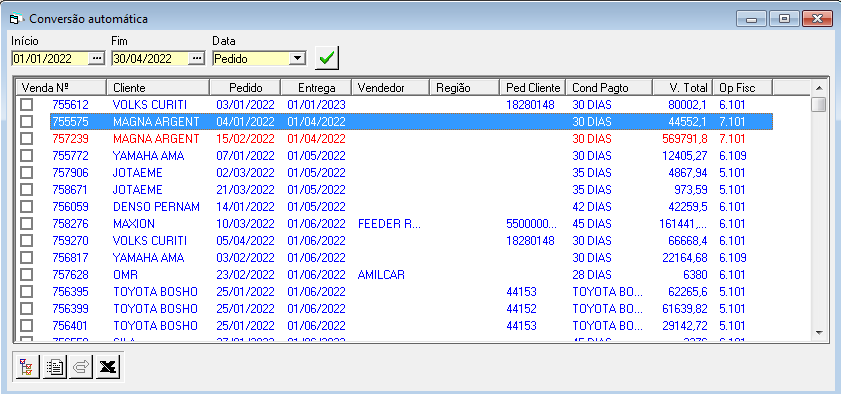Click sale number 759270
The height and width of the screenshot is (394, 841).
70,241
